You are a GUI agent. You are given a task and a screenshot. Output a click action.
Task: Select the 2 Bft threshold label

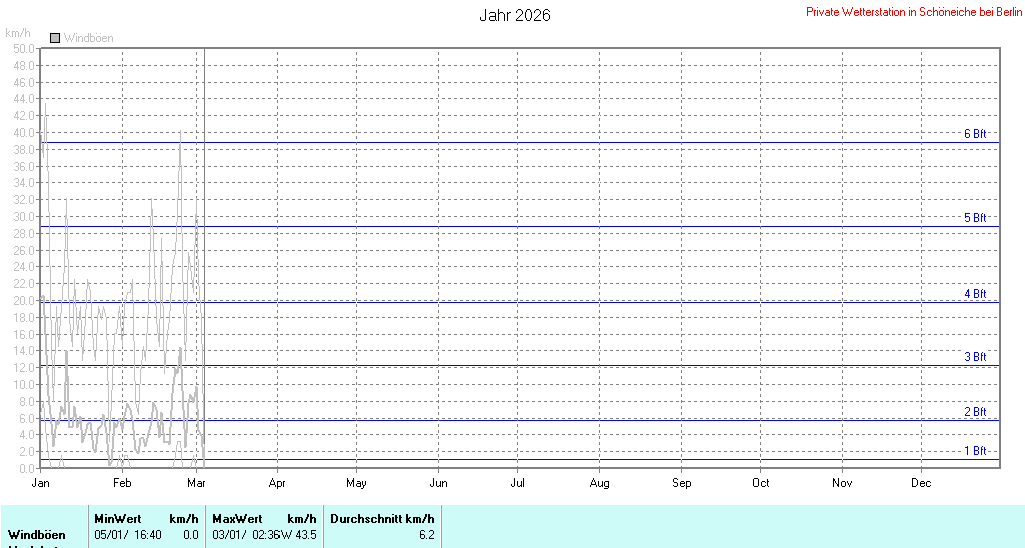(x=975, y=412)
